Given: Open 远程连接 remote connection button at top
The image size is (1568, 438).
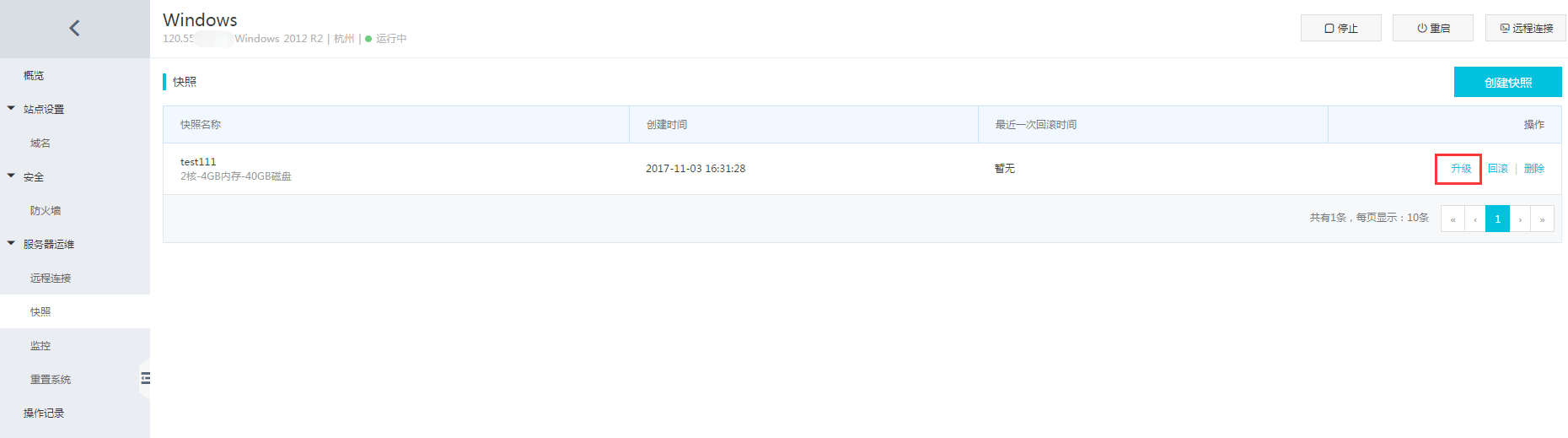Looking at the screenshot, I should (x=1525, y=28).
